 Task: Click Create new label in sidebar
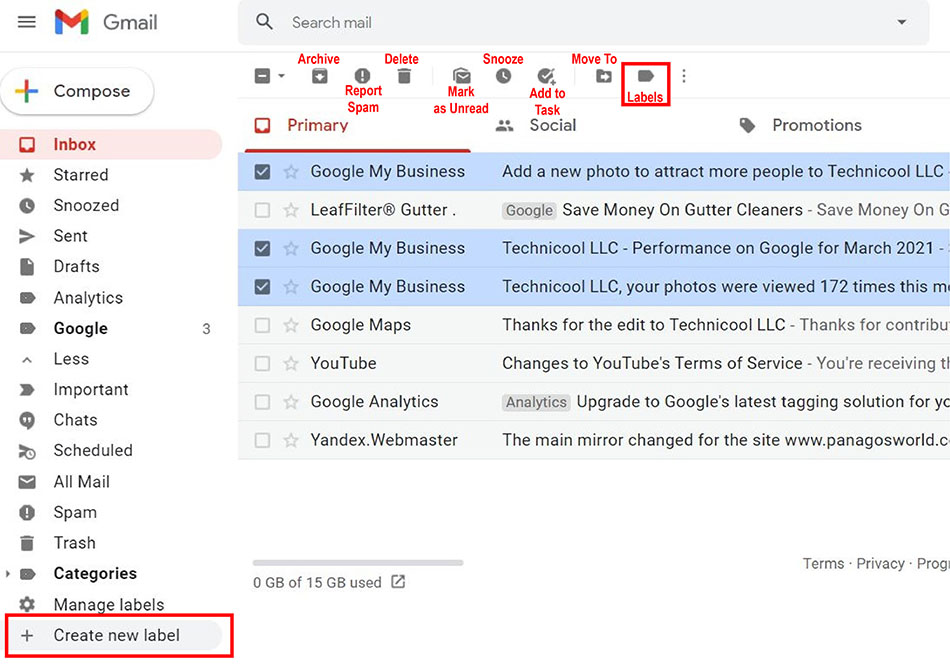[116, 635]
